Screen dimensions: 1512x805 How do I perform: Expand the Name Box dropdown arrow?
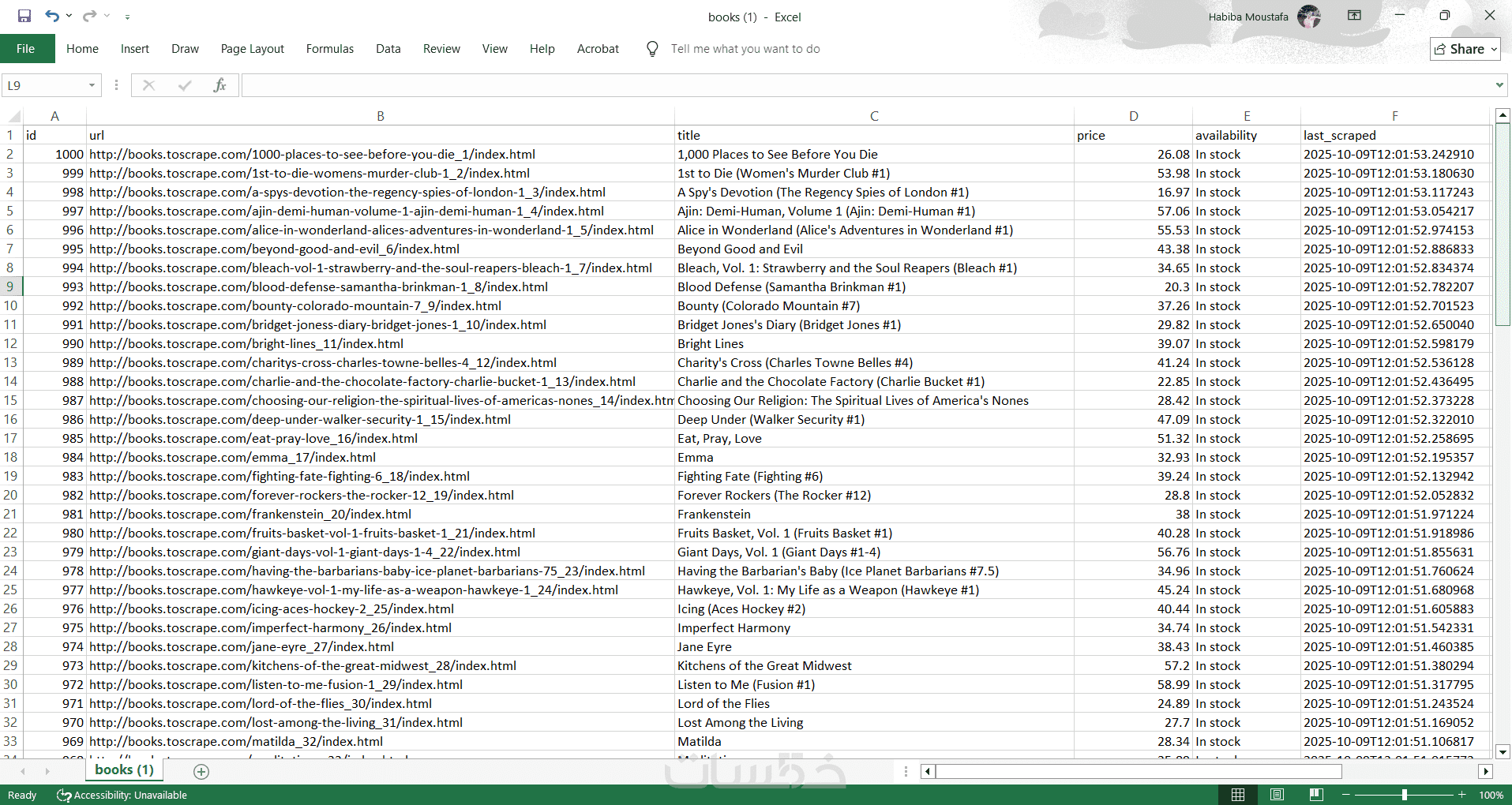pyautogui.click(x=92, y=85)
